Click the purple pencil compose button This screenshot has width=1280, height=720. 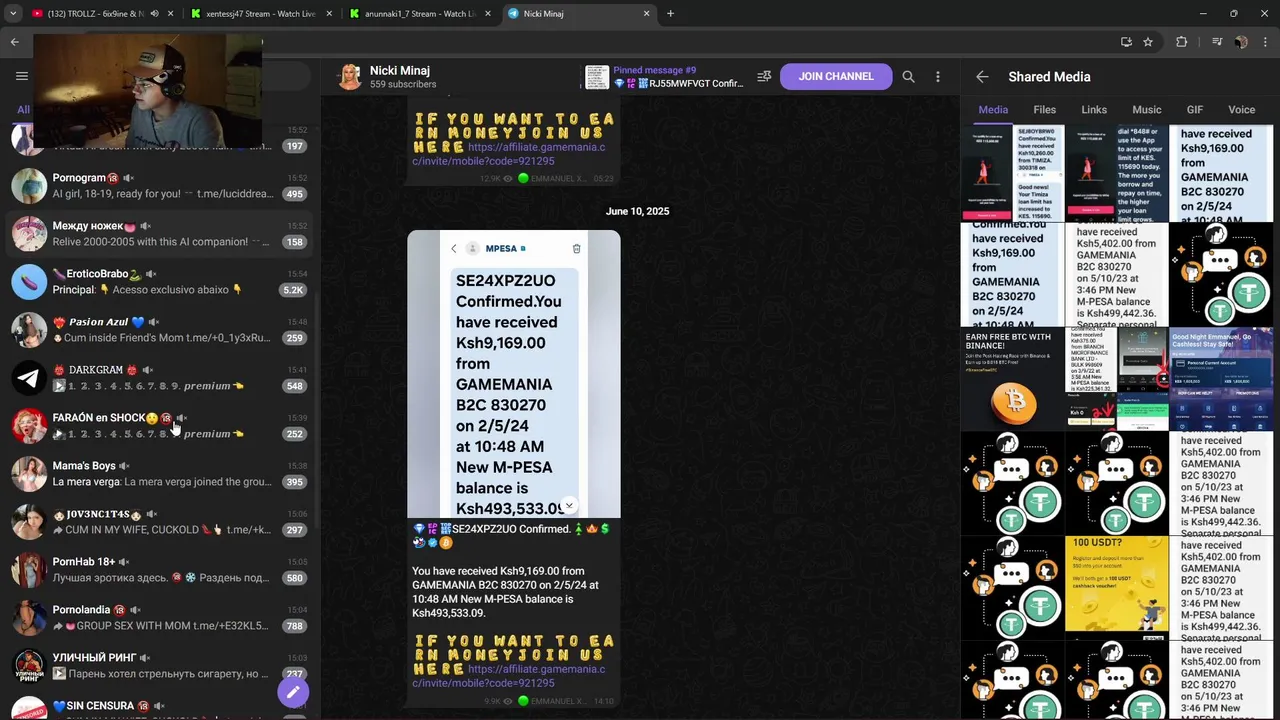pyautogui.click(x=293, y=692)
